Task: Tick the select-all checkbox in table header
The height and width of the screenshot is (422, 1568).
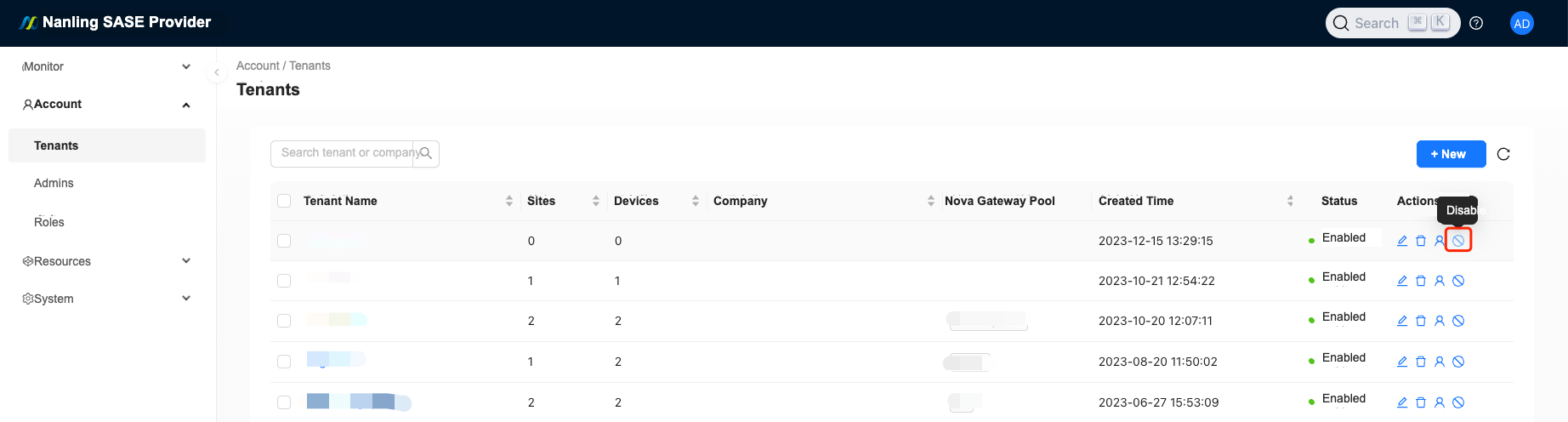Action: [284, 201]
